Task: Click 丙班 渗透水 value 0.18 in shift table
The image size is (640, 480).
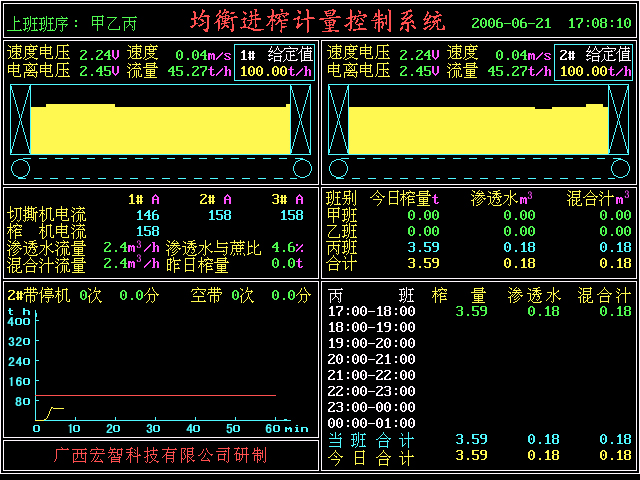Action: pos(519,247)
